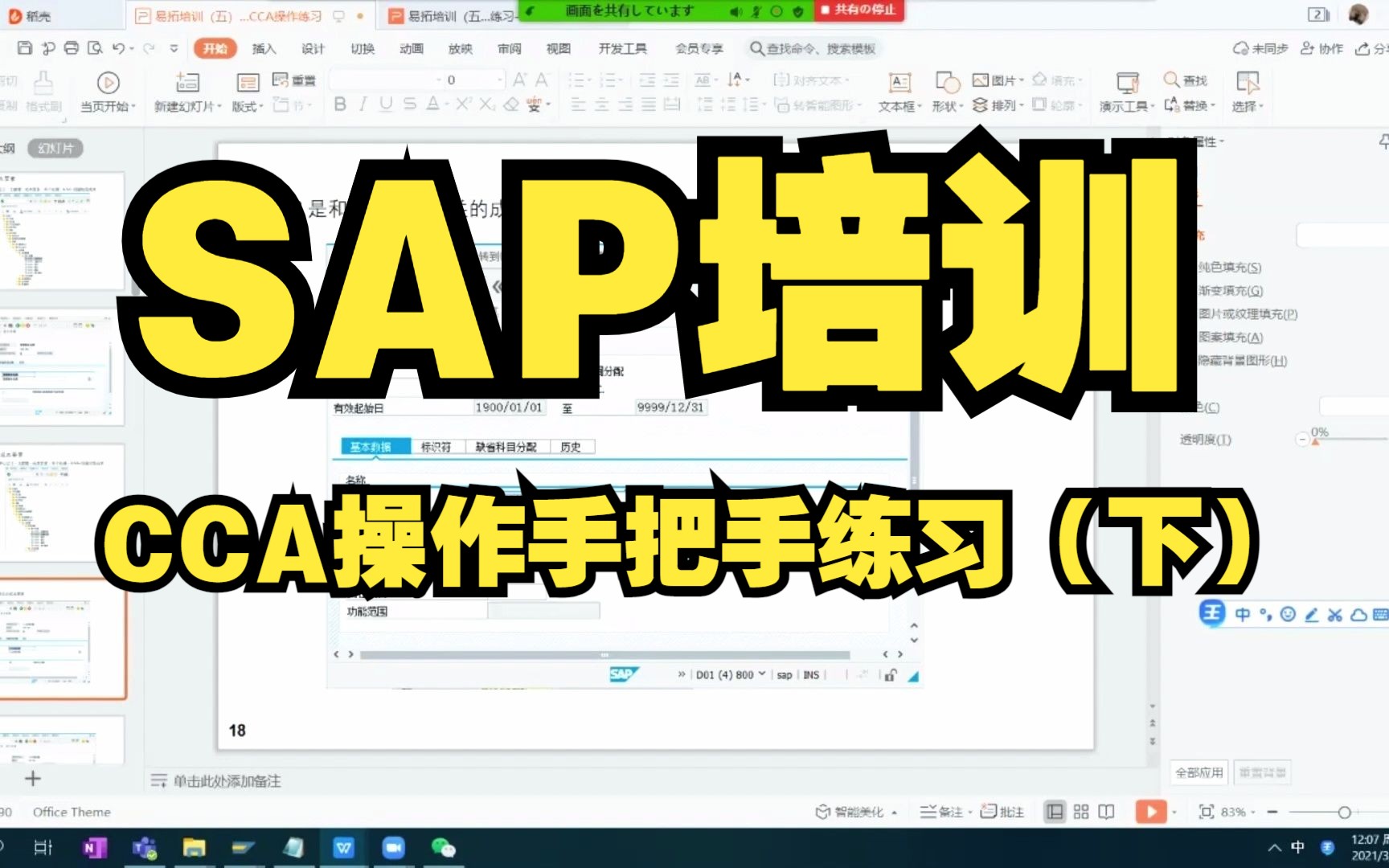Click the Redo arrow icon
The width and height of the screenshot is (1389, 868).
[x=149, y=48]
